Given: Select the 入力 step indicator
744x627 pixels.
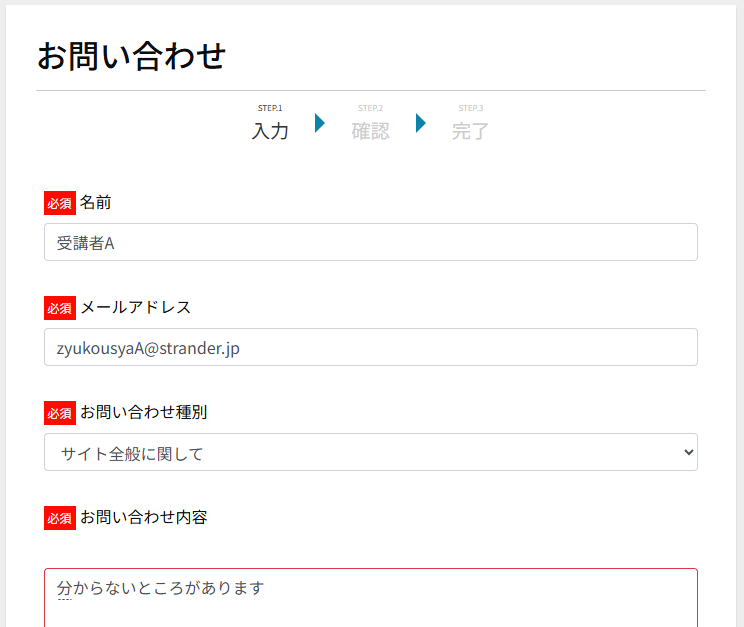Looking at the screenshot, I should click(x=270, y=130).
